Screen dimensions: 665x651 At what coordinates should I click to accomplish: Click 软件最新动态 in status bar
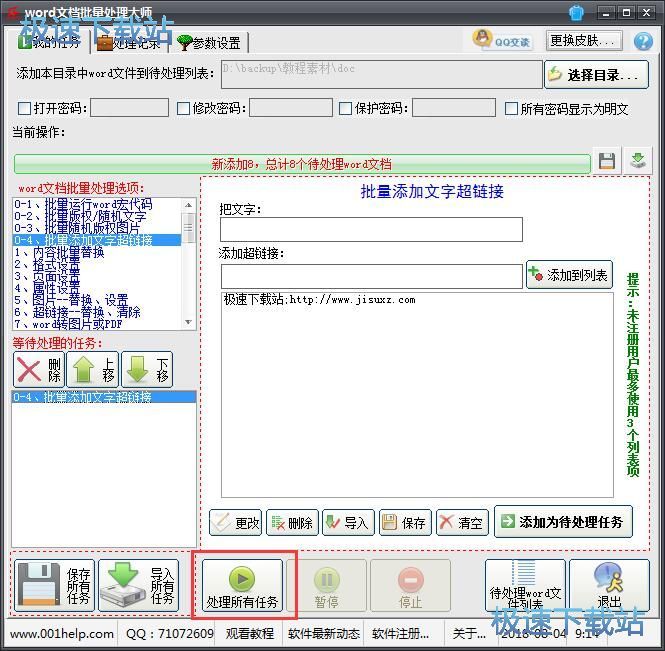tap(324, 634)
